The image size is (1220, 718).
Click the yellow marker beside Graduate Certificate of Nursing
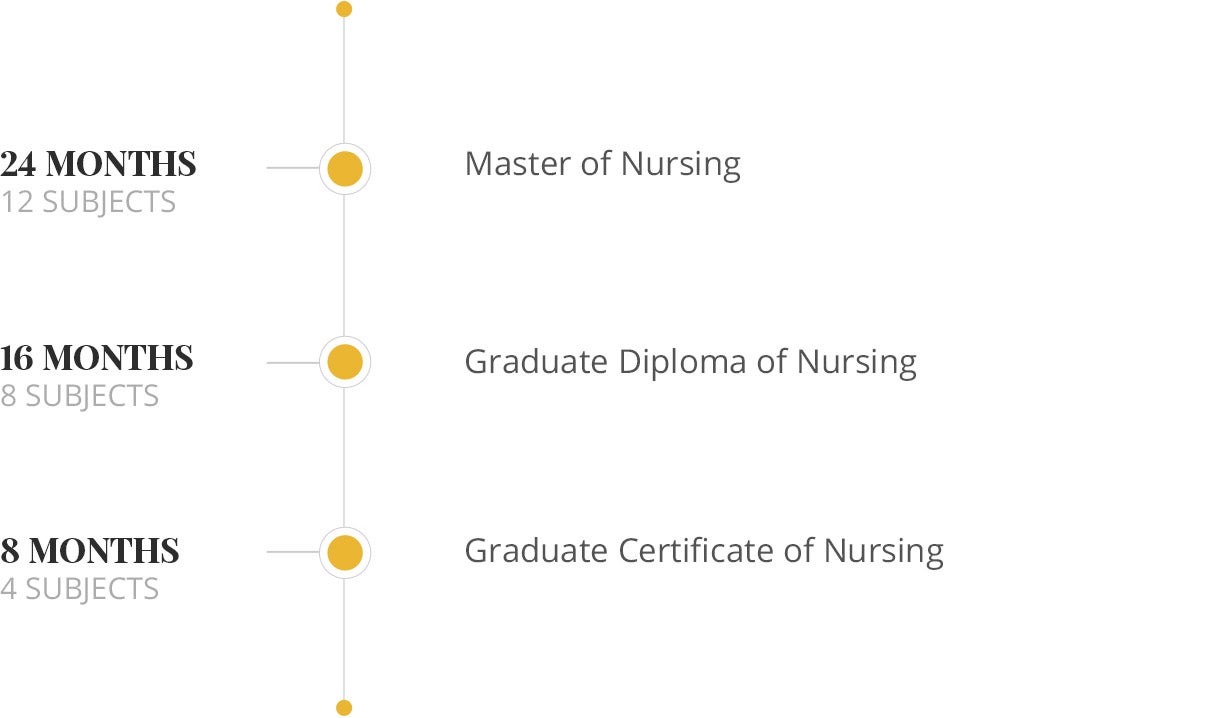tap(345, 552)
